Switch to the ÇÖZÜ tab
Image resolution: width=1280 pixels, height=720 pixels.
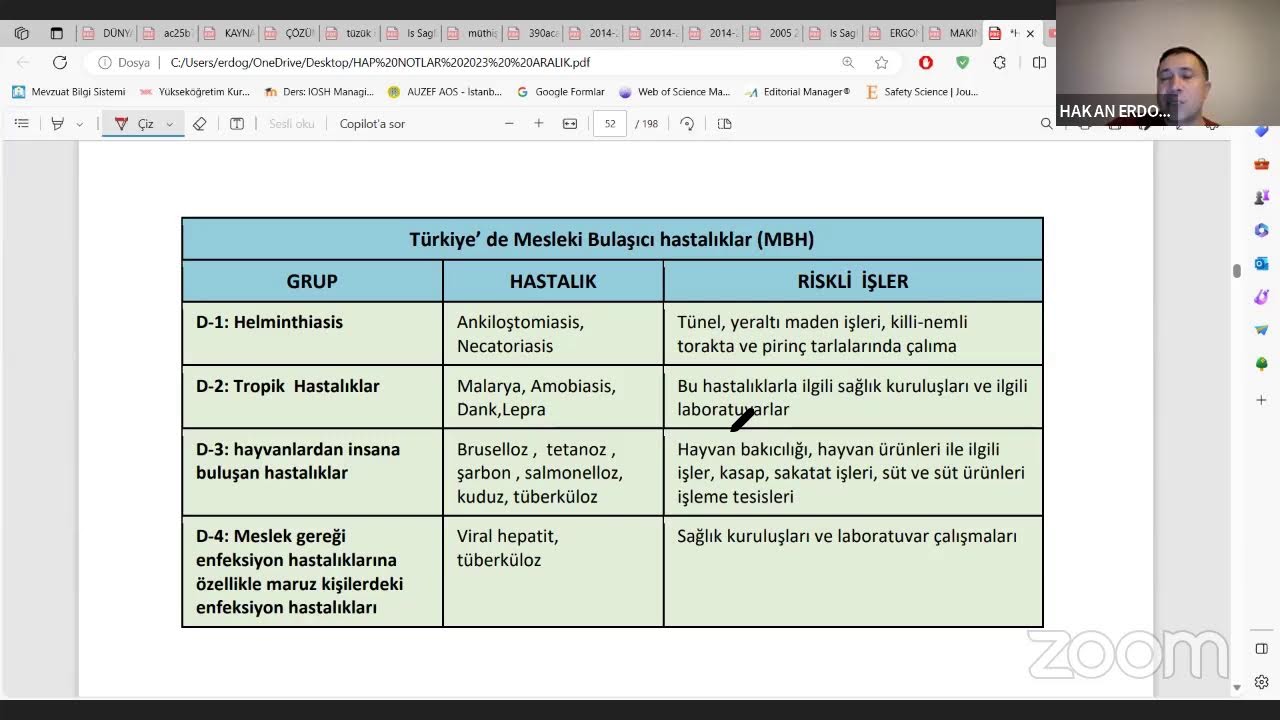[x=289, y=33]
